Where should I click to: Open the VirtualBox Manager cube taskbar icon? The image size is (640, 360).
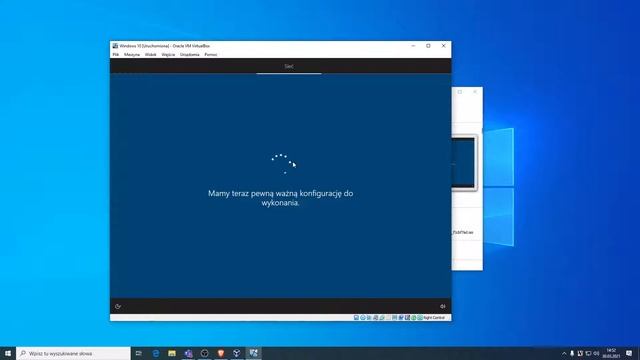click(x=237, y=353)
